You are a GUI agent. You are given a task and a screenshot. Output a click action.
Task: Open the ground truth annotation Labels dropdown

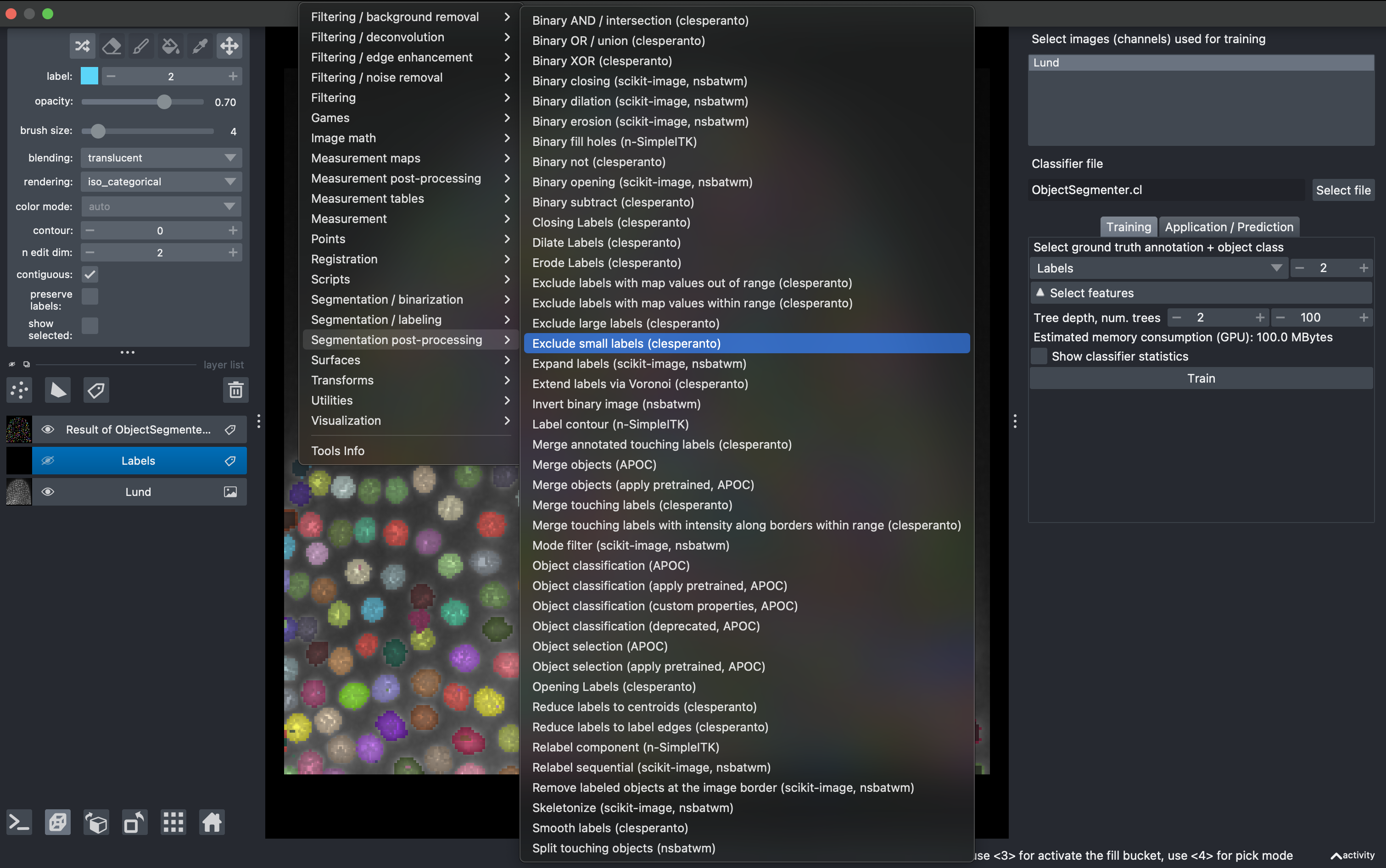pyautogui.click(x=1159, y=267)
